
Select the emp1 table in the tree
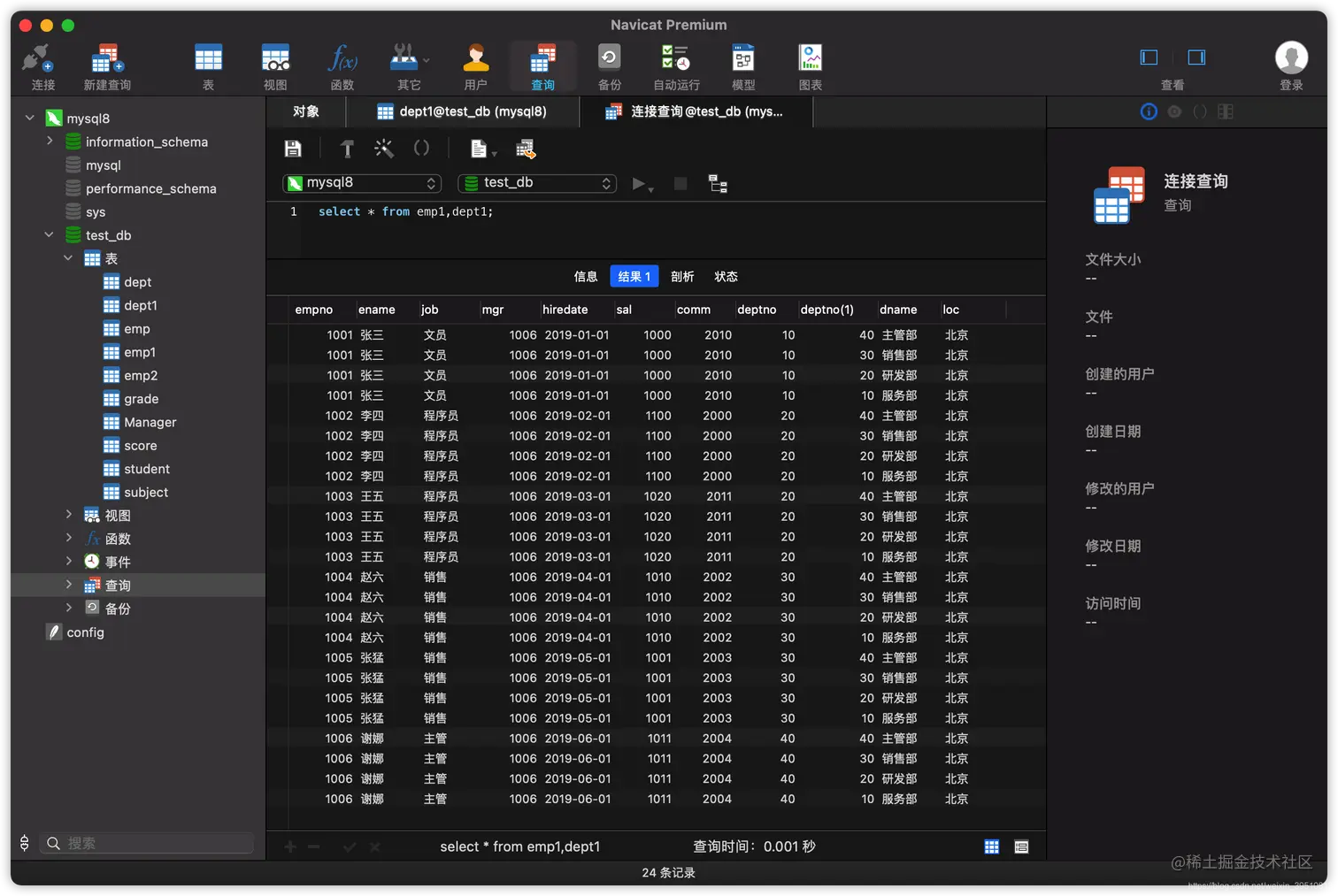coord(140,352)
